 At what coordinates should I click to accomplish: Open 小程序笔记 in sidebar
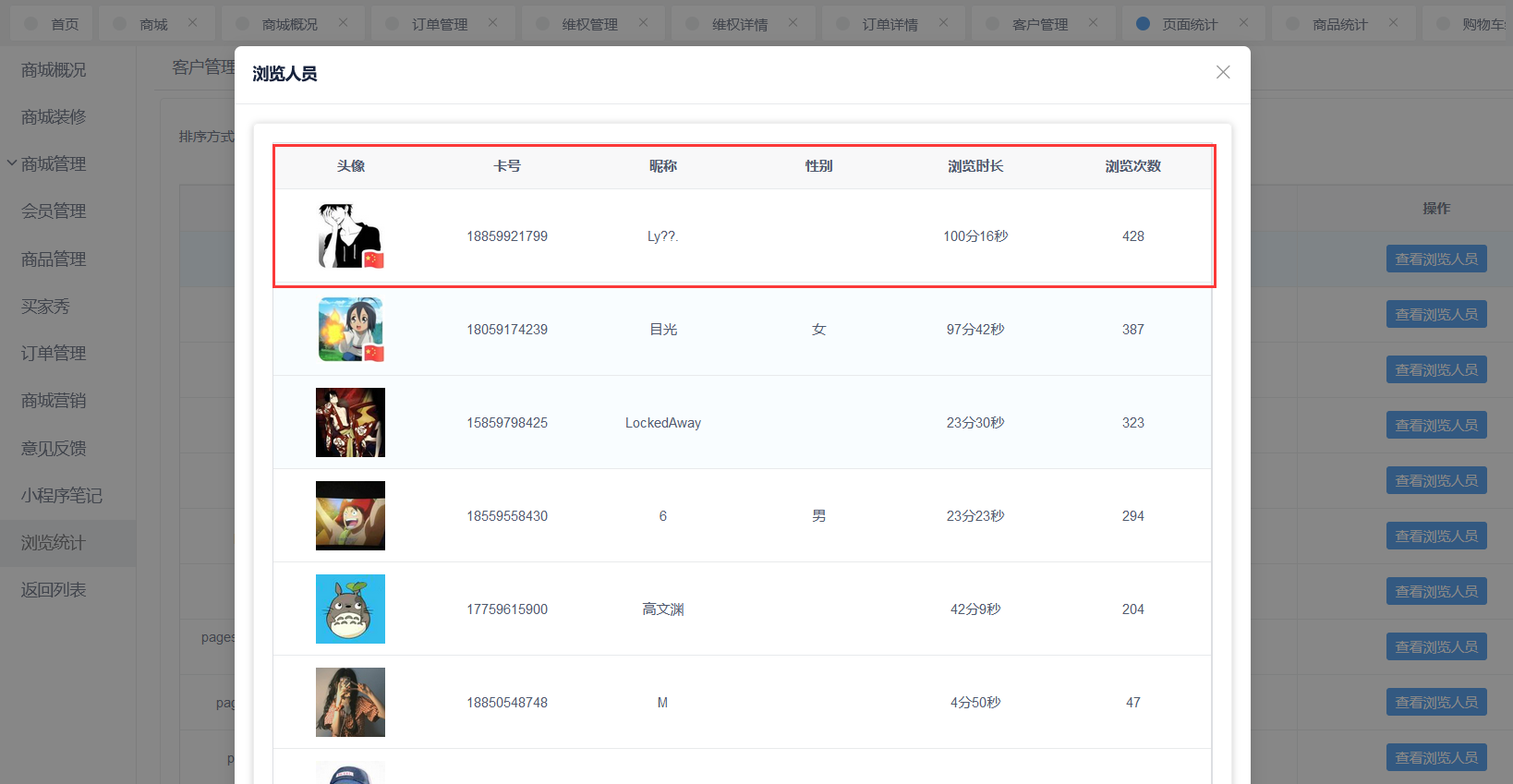pos(61,495)
